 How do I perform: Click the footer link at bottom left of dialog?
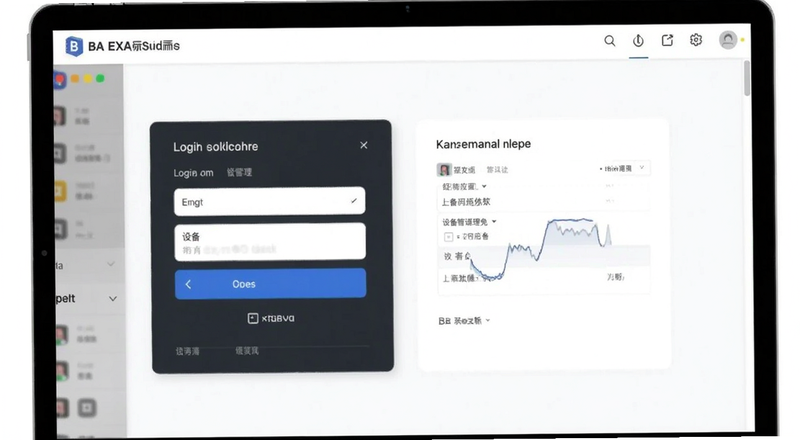(188, 351)
